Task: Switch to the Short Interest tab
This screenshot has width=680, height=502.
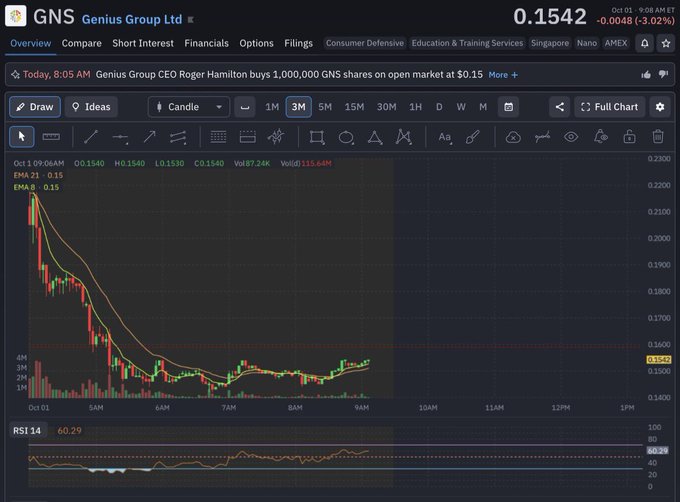Action: click(x=143, y=43)
